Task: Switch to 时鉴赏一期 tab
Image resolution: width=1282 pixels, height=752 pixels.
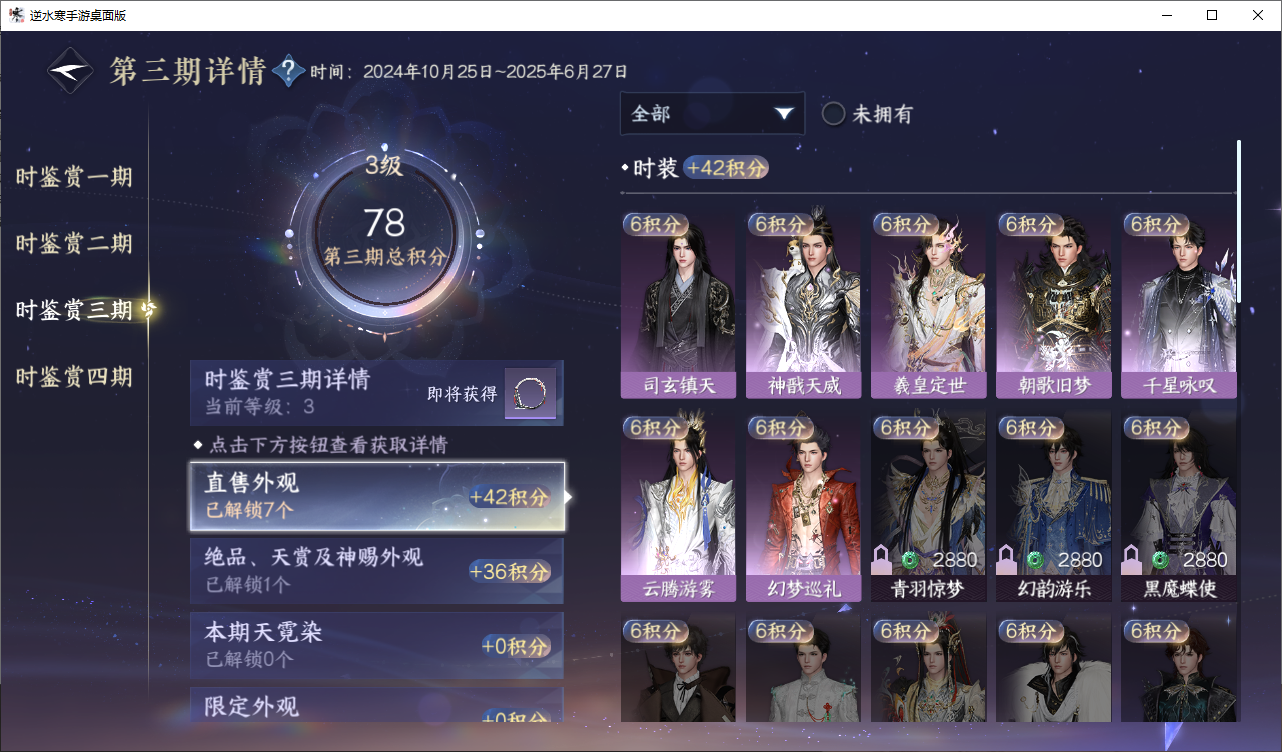Action: [x=74, y=178]
